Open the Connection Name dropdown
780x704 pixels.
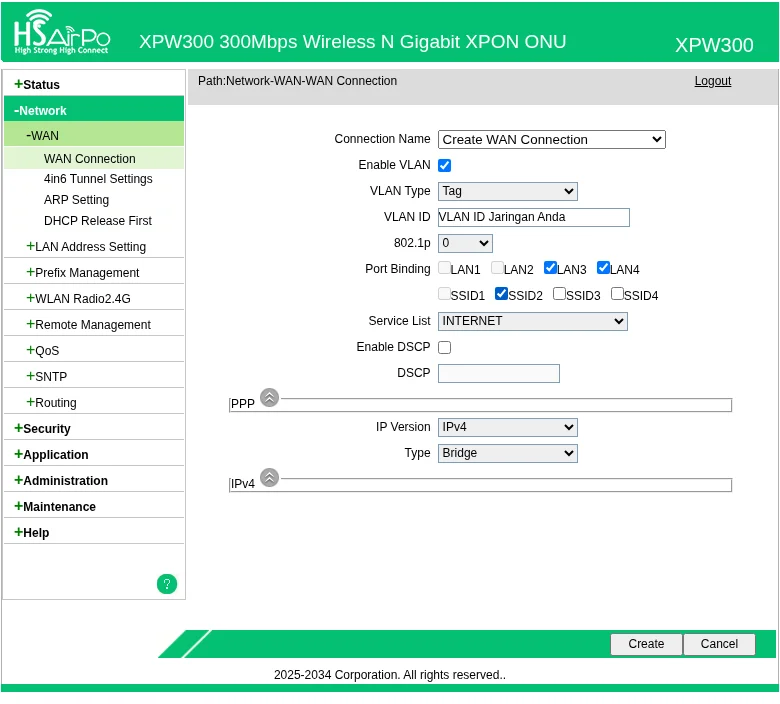point(552,139)
